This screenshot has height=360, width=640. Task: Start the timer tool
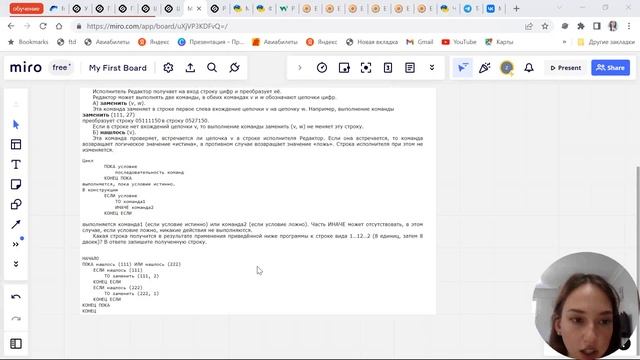322,68
